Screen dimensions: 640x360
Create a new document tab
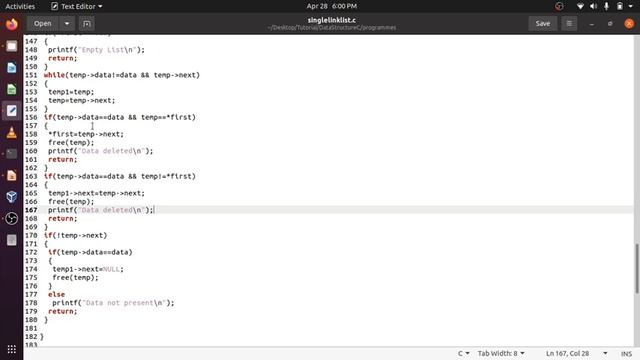(x=87, y=24)
